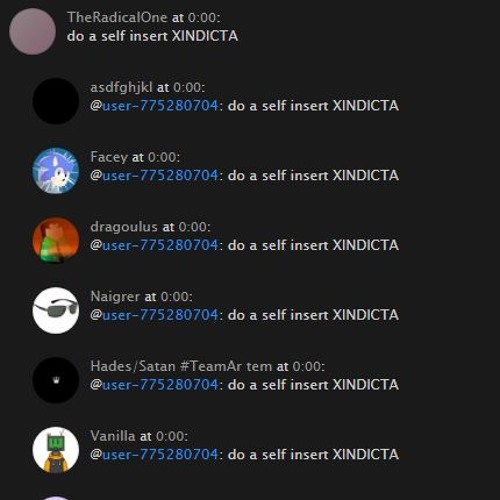Image resolution: width=500 pixels, height=500 pixels.
Task: Open the asdfghjkl username link
Action: coord(121,88)
